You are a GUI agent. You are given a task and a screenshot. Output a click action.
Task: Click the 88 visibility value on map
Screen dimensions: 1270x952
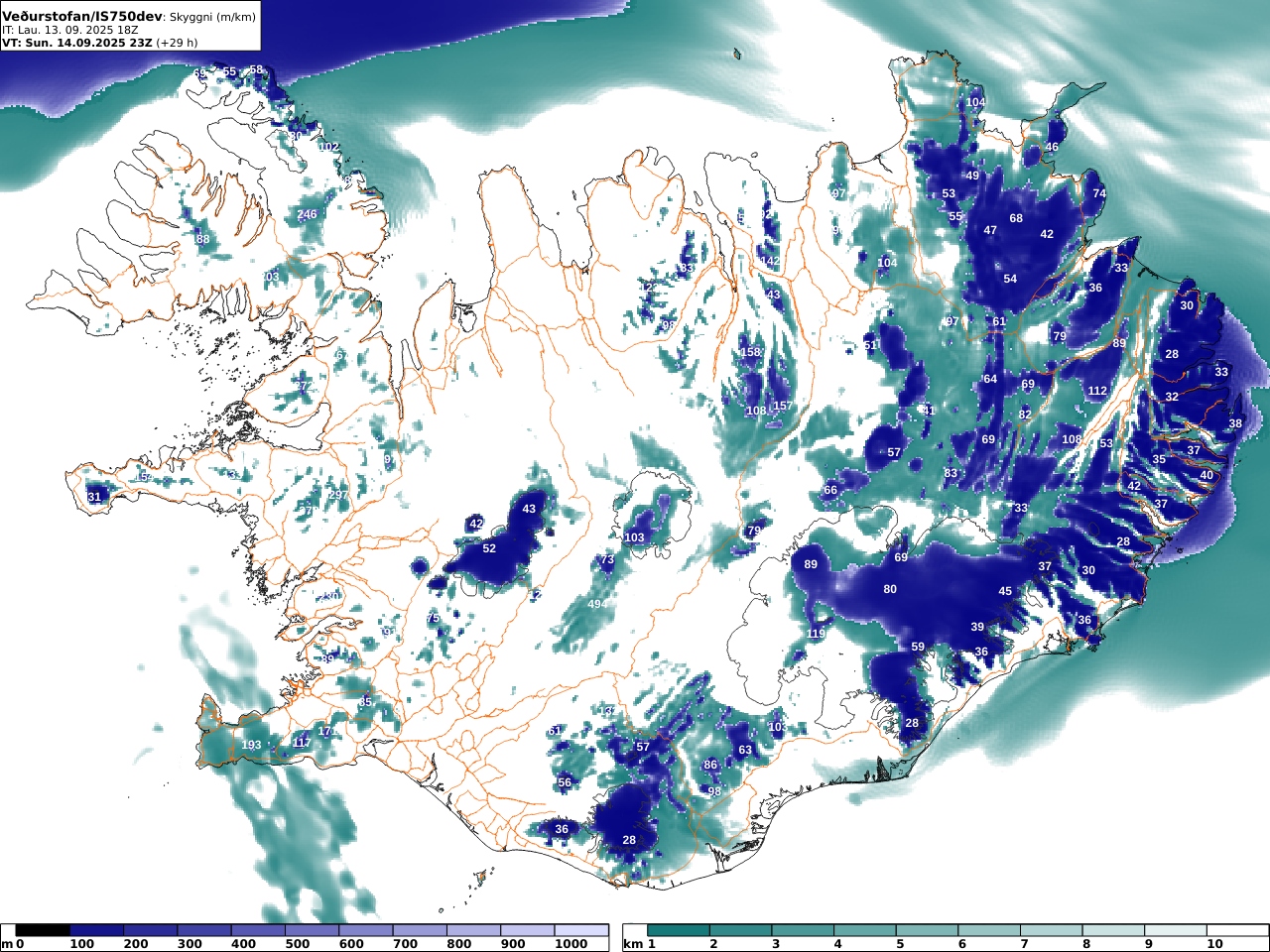202,239
